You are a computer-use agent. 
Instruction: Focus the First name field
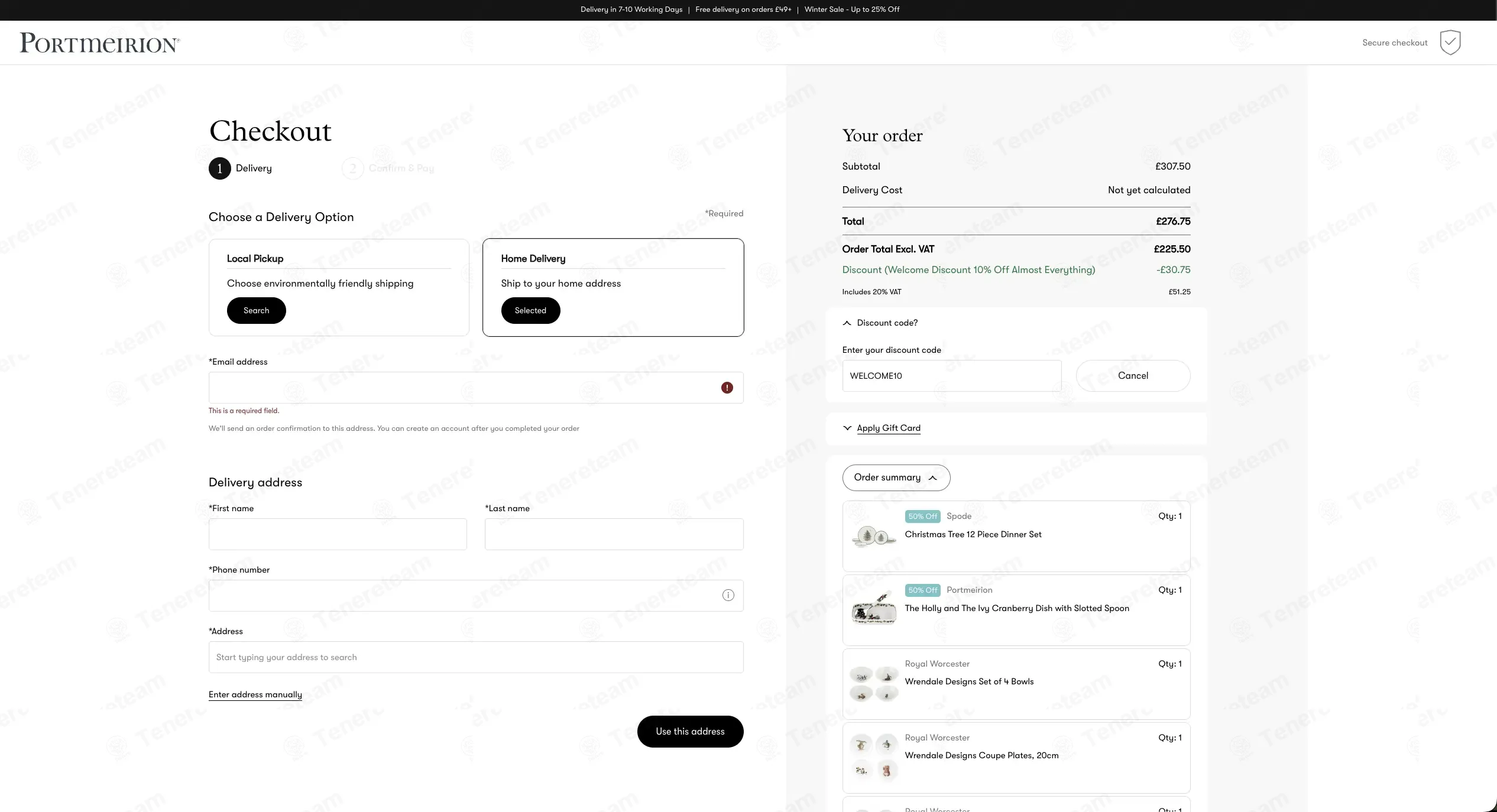tap(338, 534)
